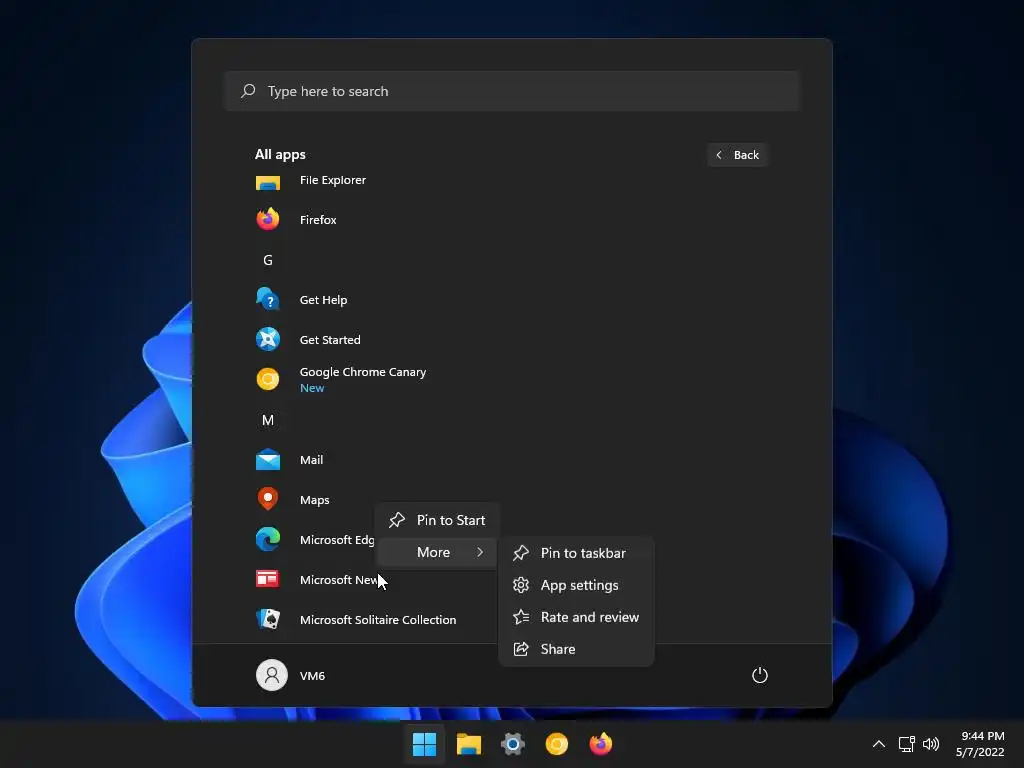
Task: Open the Get Started app icon
Action: [x=268, y=340]
